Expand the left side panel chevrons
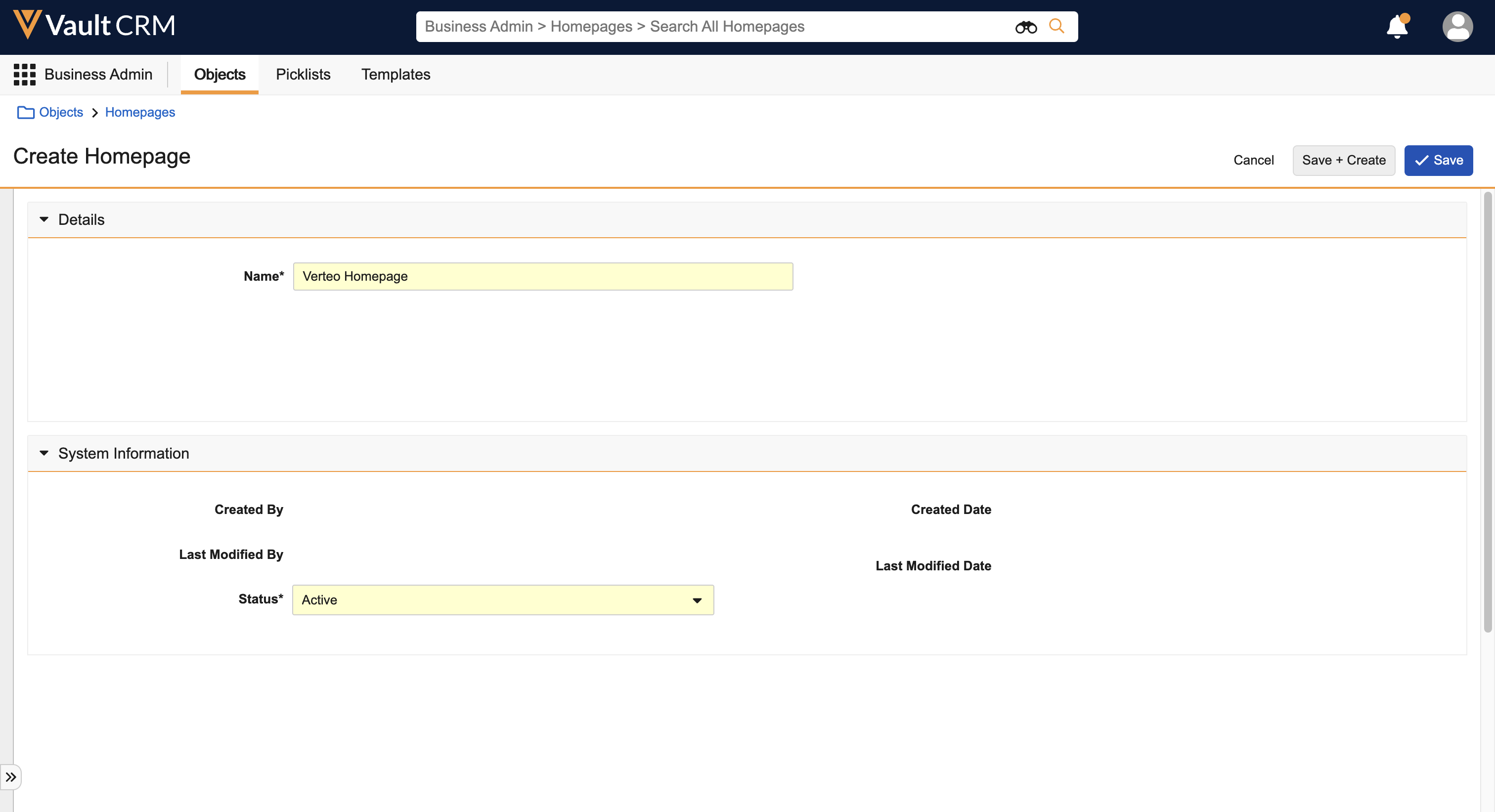 11,776
